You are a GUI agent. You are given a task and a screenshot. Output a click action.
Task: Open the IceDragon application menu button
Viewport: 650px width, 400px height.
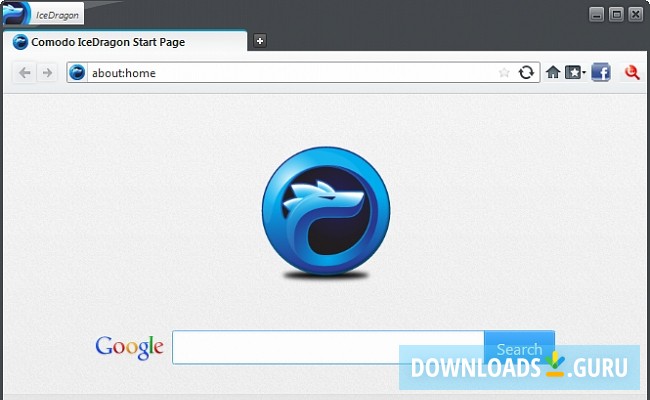click(x=43, y=13)
